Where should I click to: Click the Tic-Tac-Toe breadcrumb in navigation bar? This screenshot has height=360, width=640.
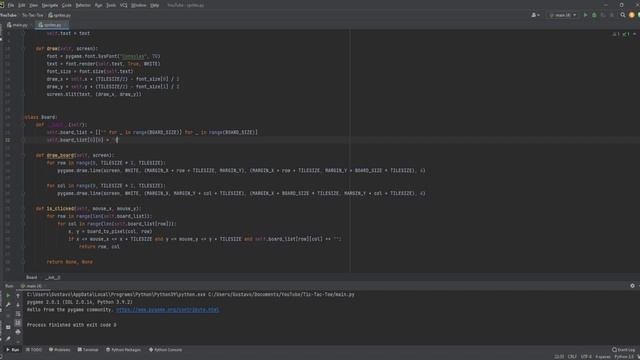[x=33, y=15]
